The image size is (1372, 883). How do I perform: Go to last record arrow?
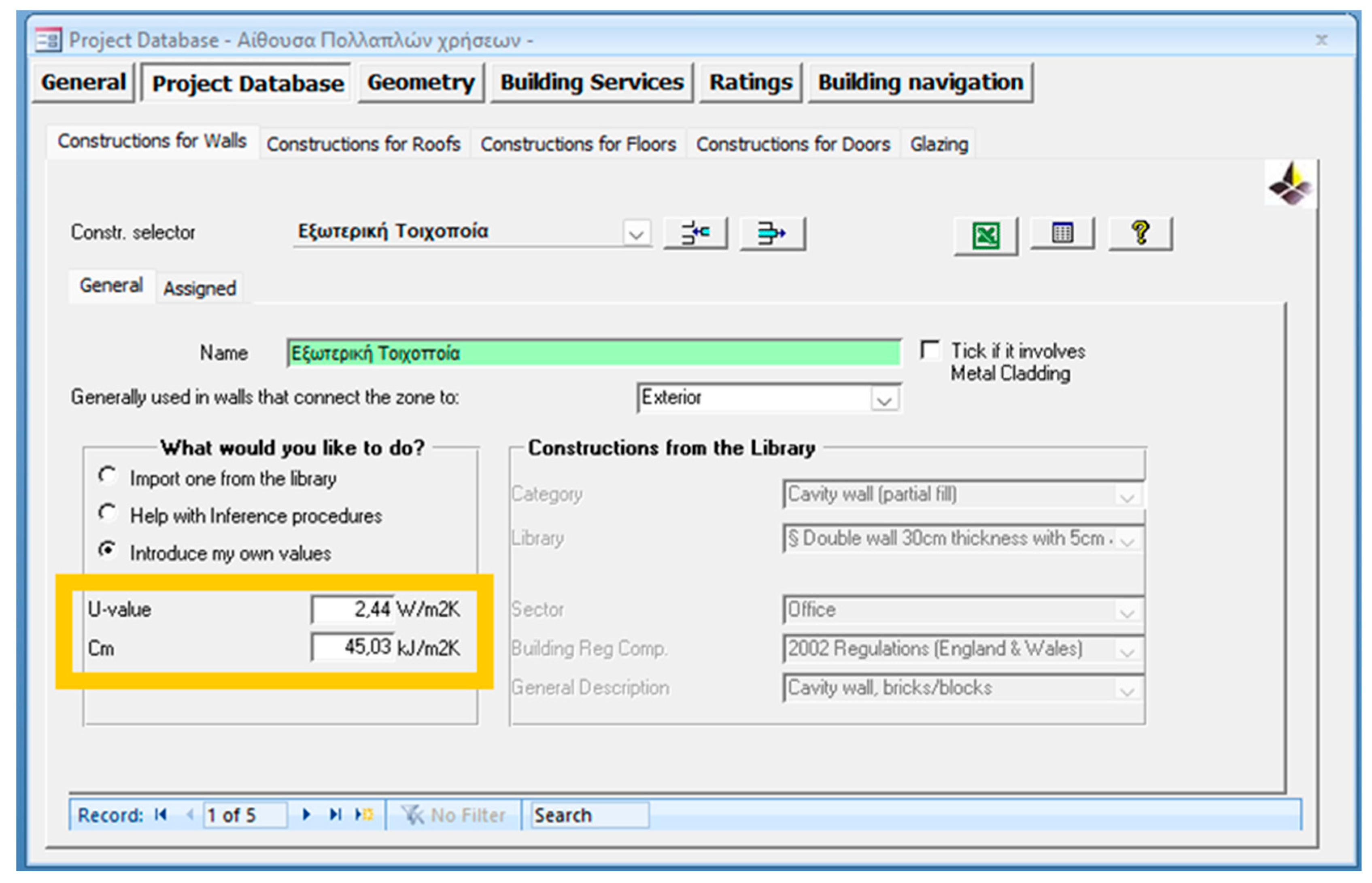pos(335,814)
